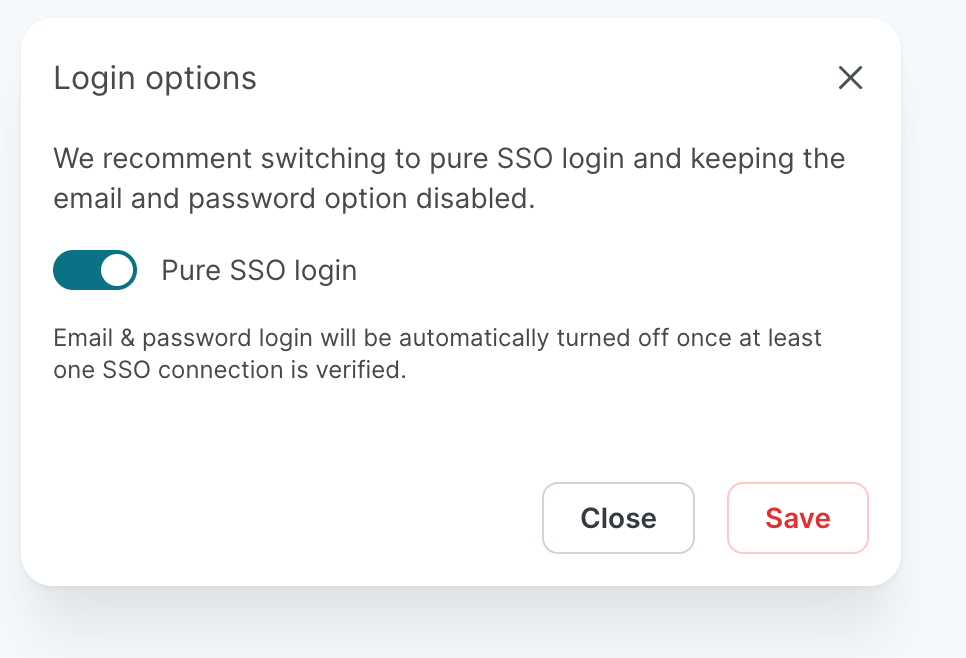Confirm the settings with Save

click(797, 518)
